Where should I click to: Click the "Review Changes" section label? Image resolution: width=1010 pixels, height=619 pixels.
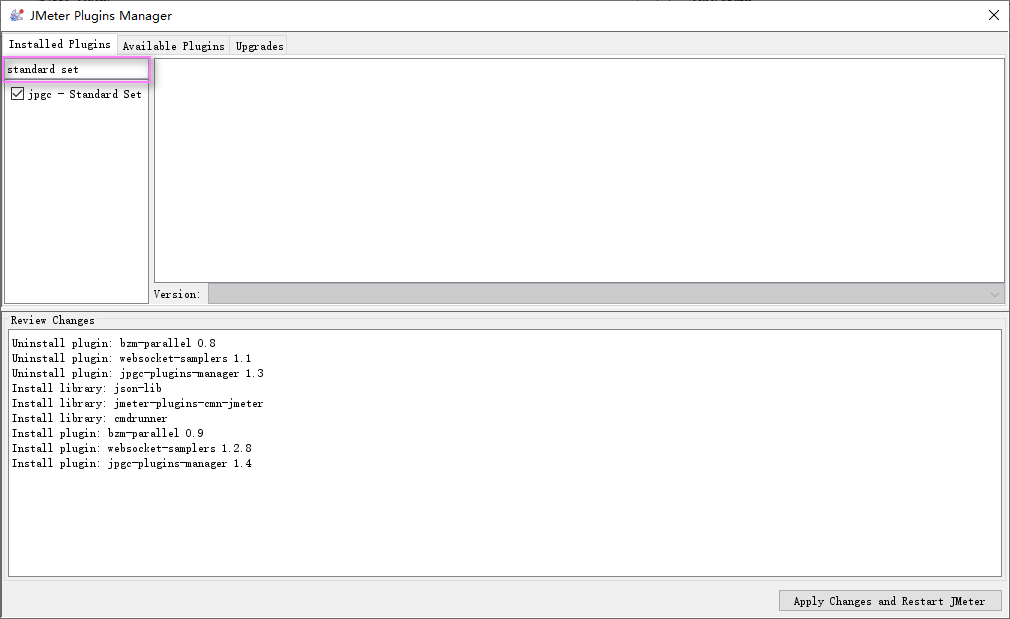[x=52, y=320]
